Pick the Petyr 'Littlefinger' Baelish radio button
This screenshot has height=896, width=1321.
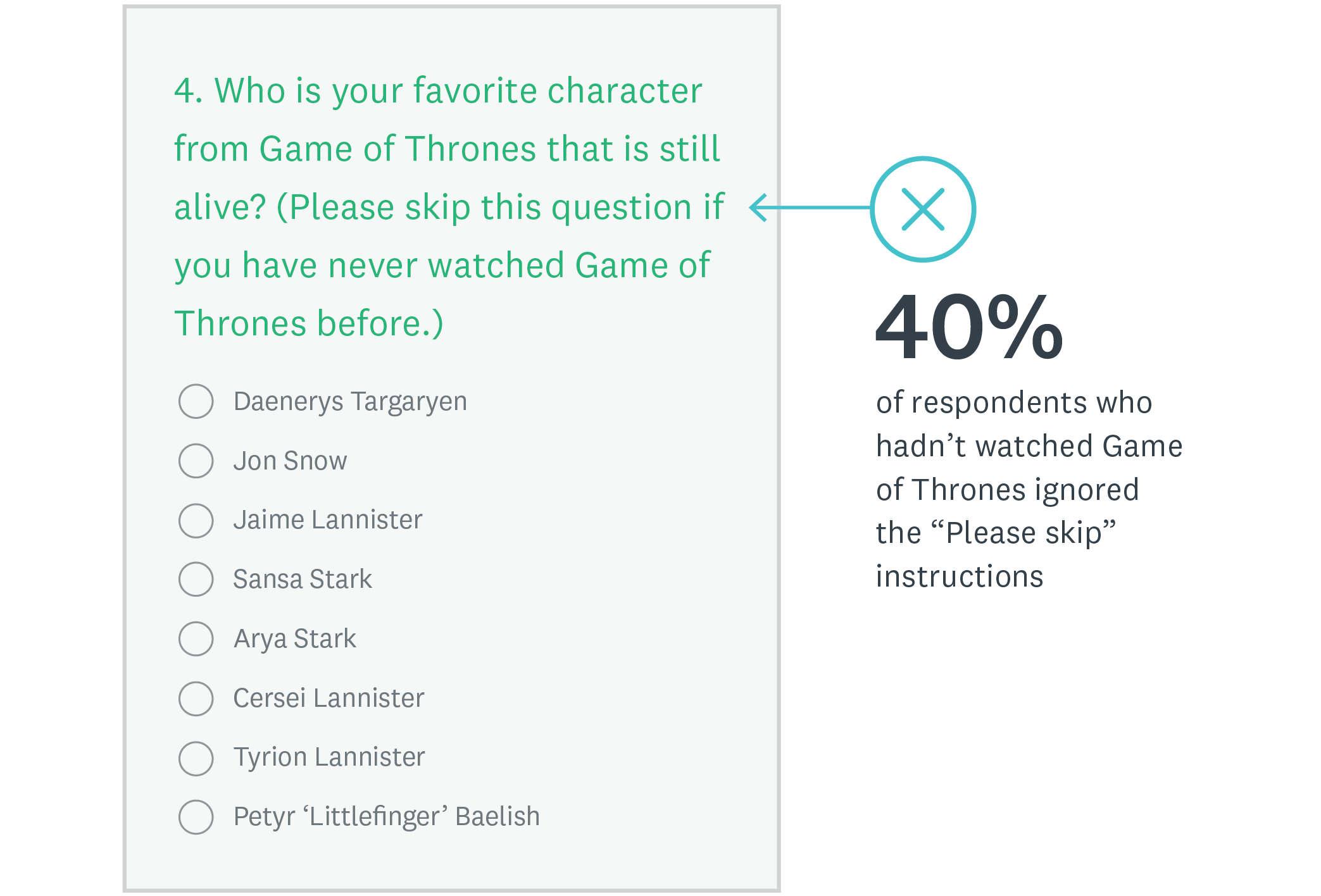pos(196,817)
